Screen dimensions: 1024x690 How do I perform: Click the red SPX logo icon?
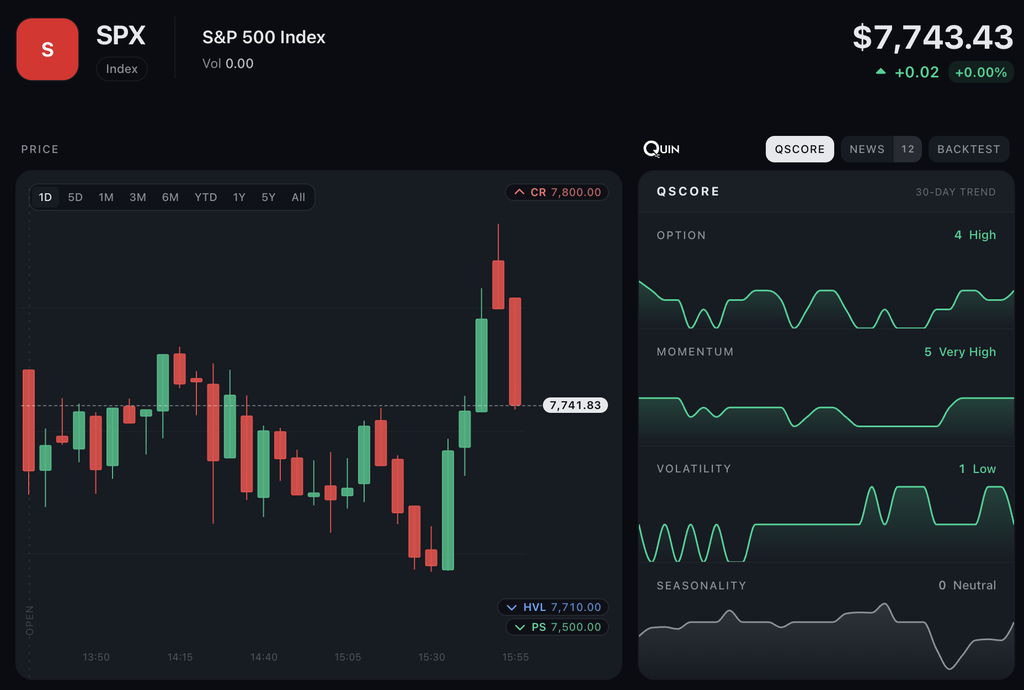pyautogui.click(x=48, y=50)
